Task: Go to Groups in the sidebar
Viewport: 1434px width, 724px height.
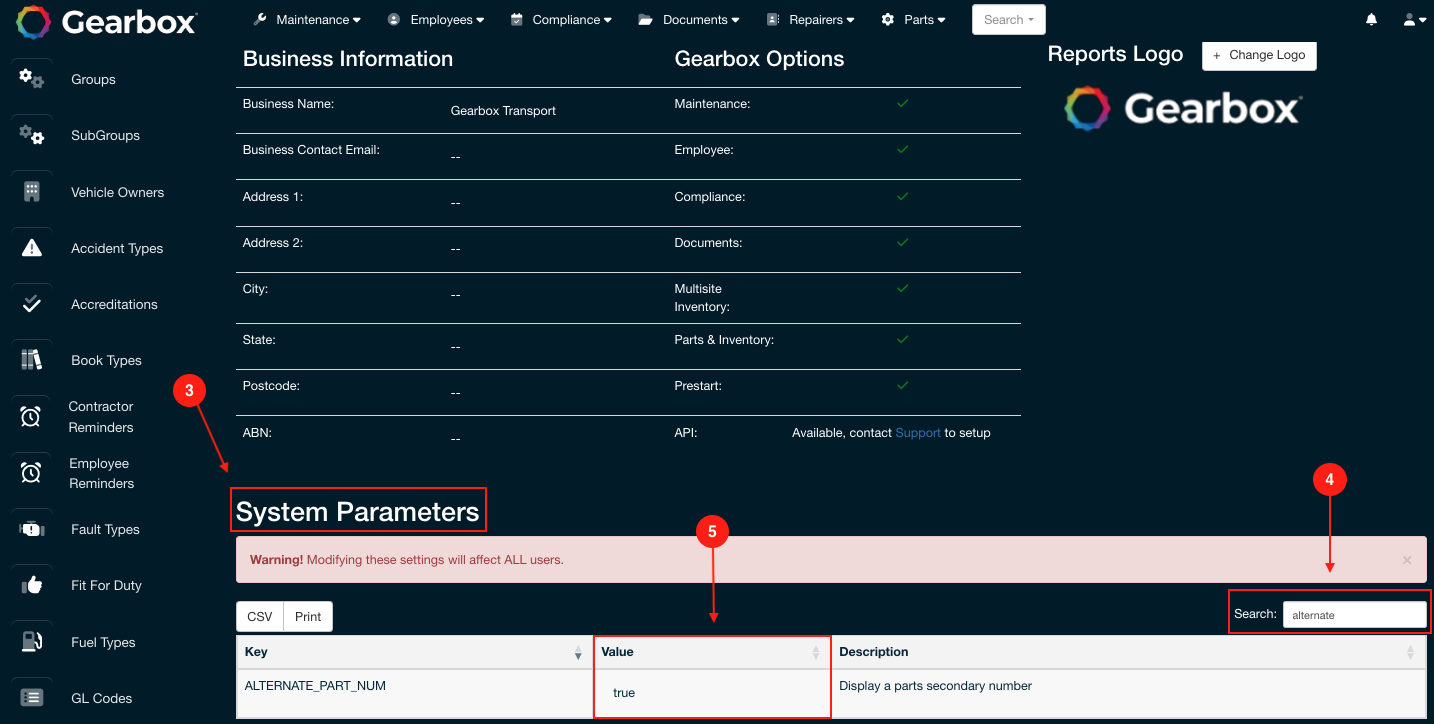Action: (x=93, y=79)
